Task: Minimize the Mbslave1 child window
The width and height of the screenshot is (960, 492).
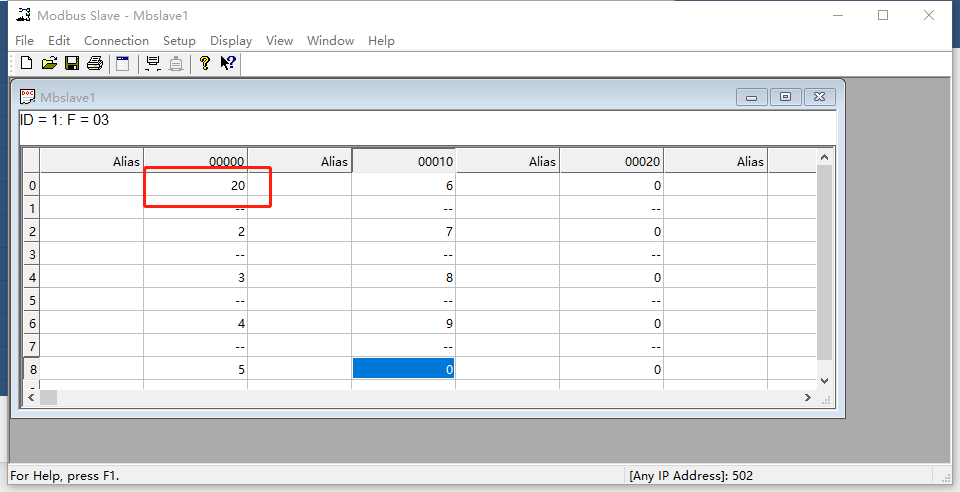Action: (x=751, y=97)
